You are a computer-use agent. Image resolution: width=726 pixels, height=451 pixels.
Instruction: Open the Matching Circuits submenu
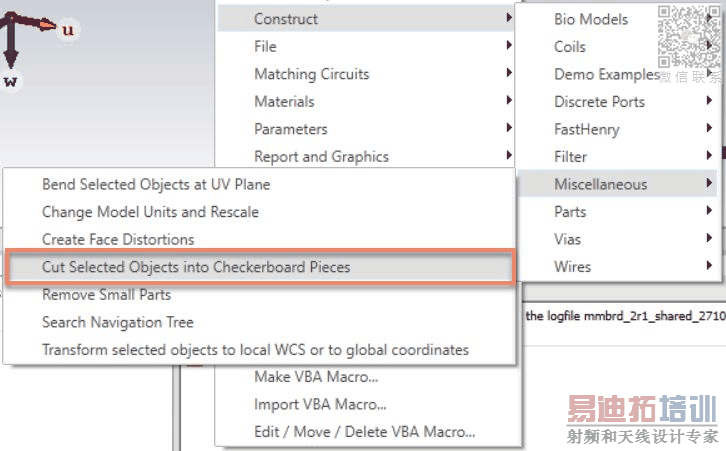311,74
